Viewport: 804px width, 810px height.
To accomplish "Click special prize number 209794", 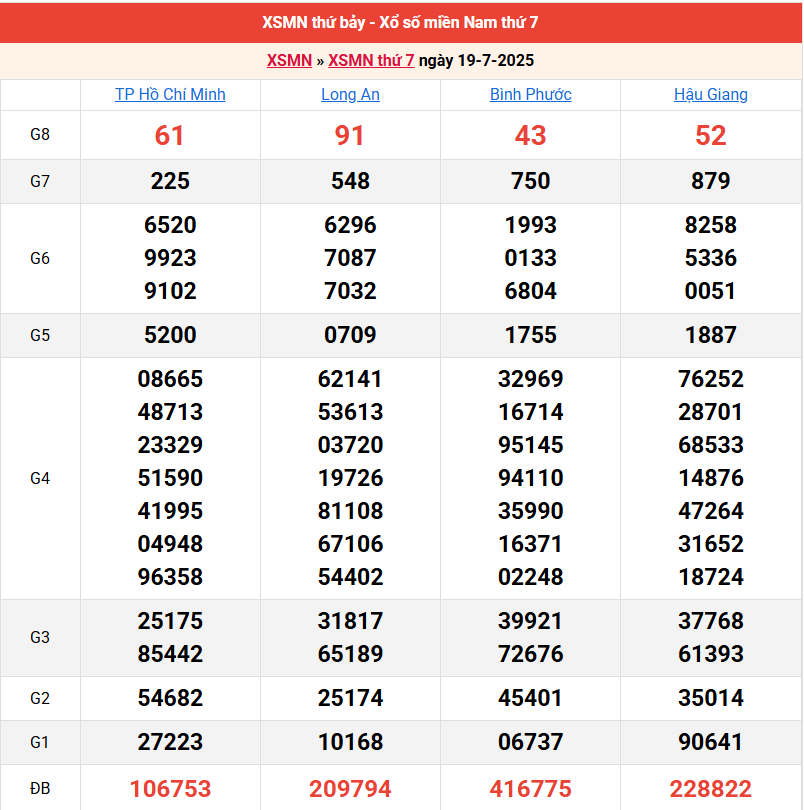I will pyautogui.click(x=350, y=789).
